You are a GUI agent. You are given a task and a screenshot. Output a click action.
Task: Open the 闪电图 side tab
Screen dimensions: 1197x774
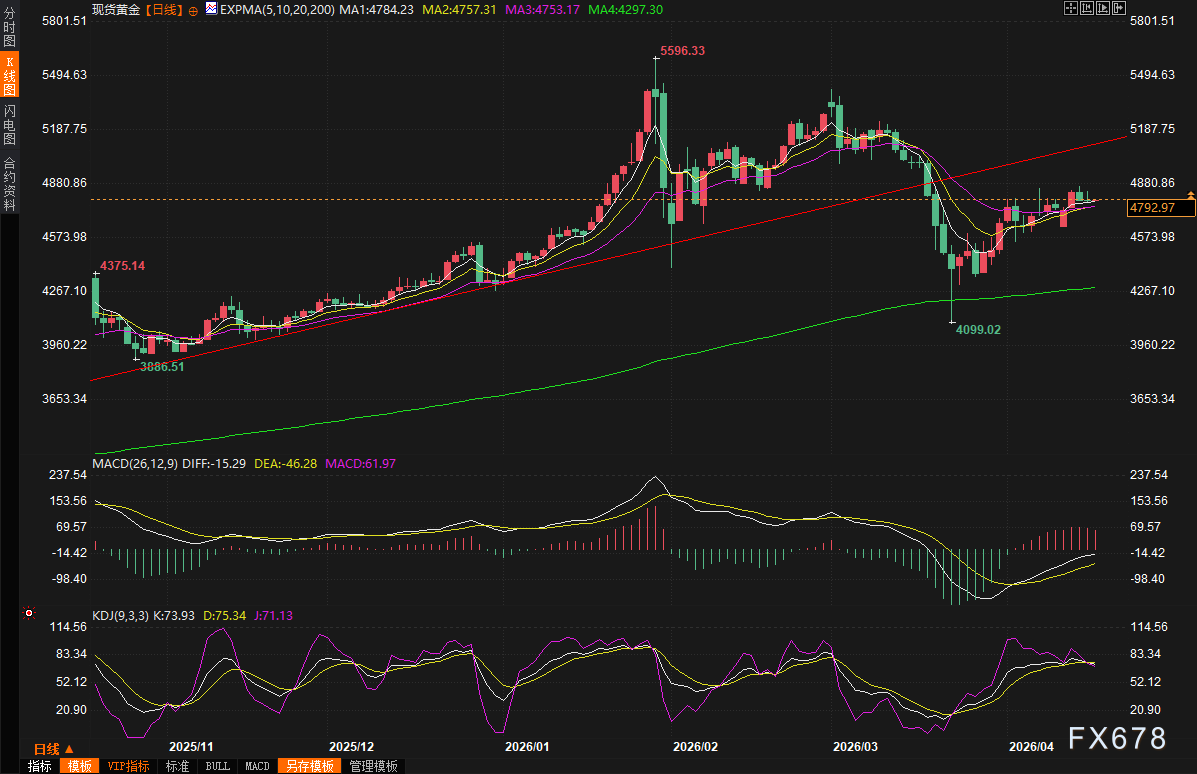coord(9,125)
